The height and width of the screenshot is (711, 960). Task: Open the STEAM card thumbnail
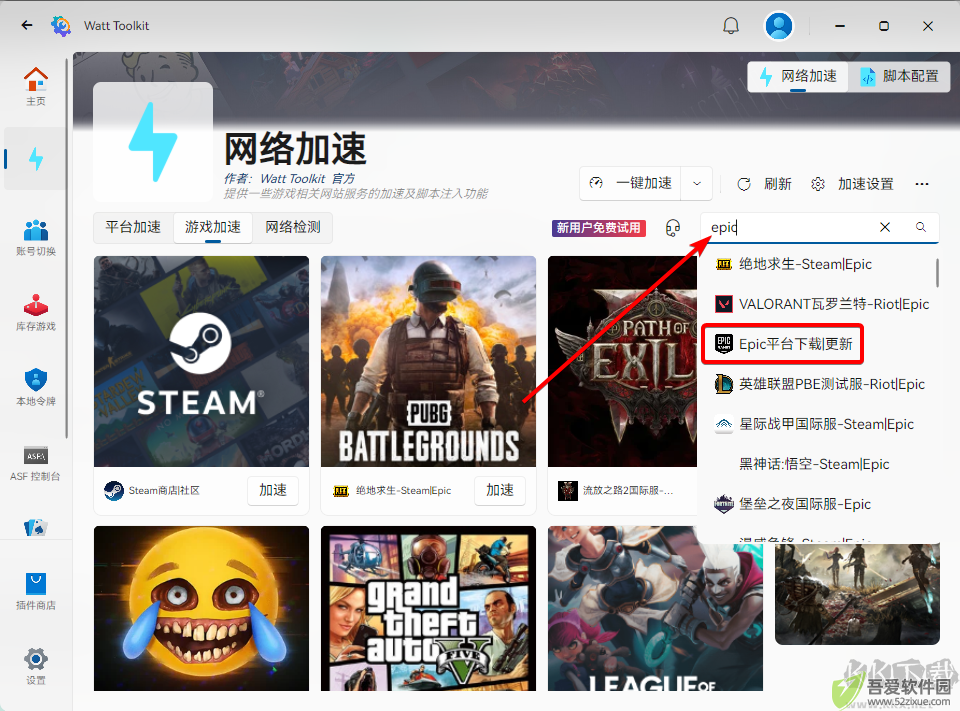pos(201,361)
